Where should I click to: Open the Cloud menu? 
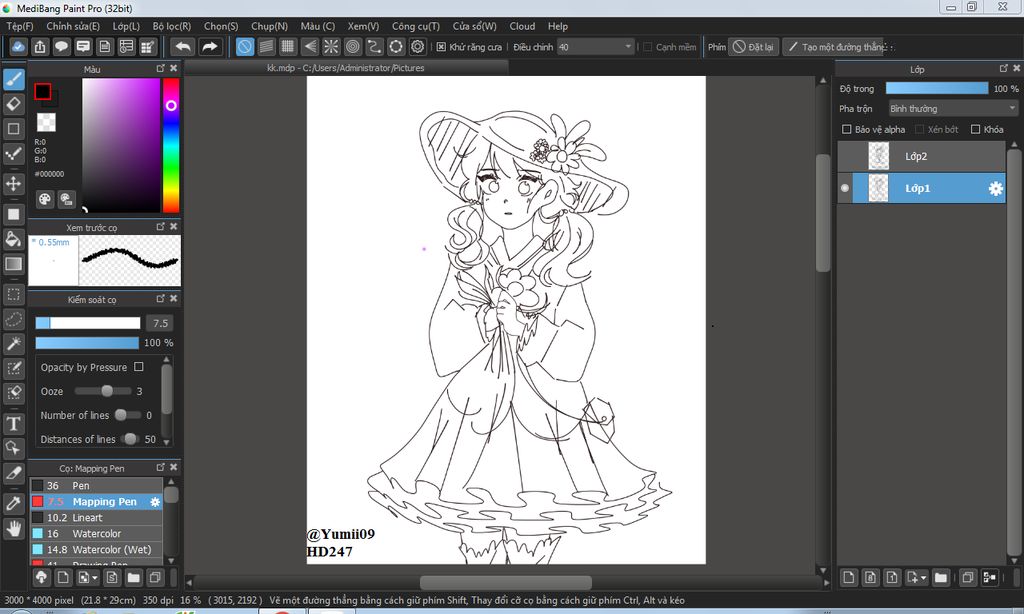pos(522,26)
